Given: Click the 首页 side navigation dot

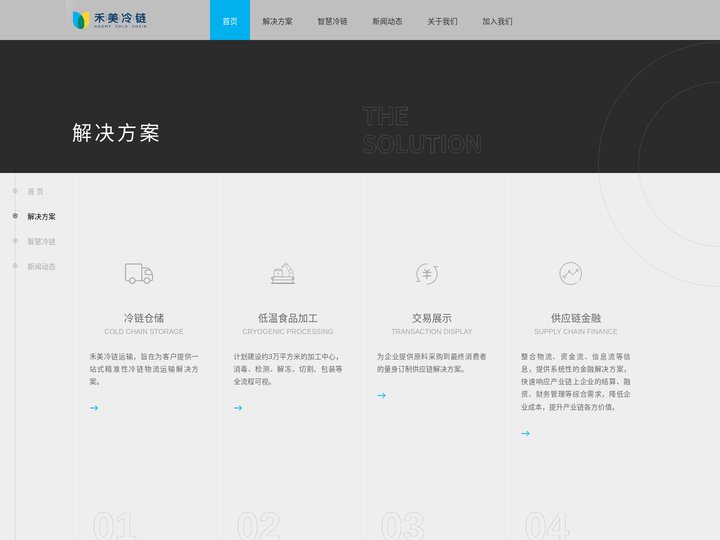Looking at the screenshot, I should [15, 191].
